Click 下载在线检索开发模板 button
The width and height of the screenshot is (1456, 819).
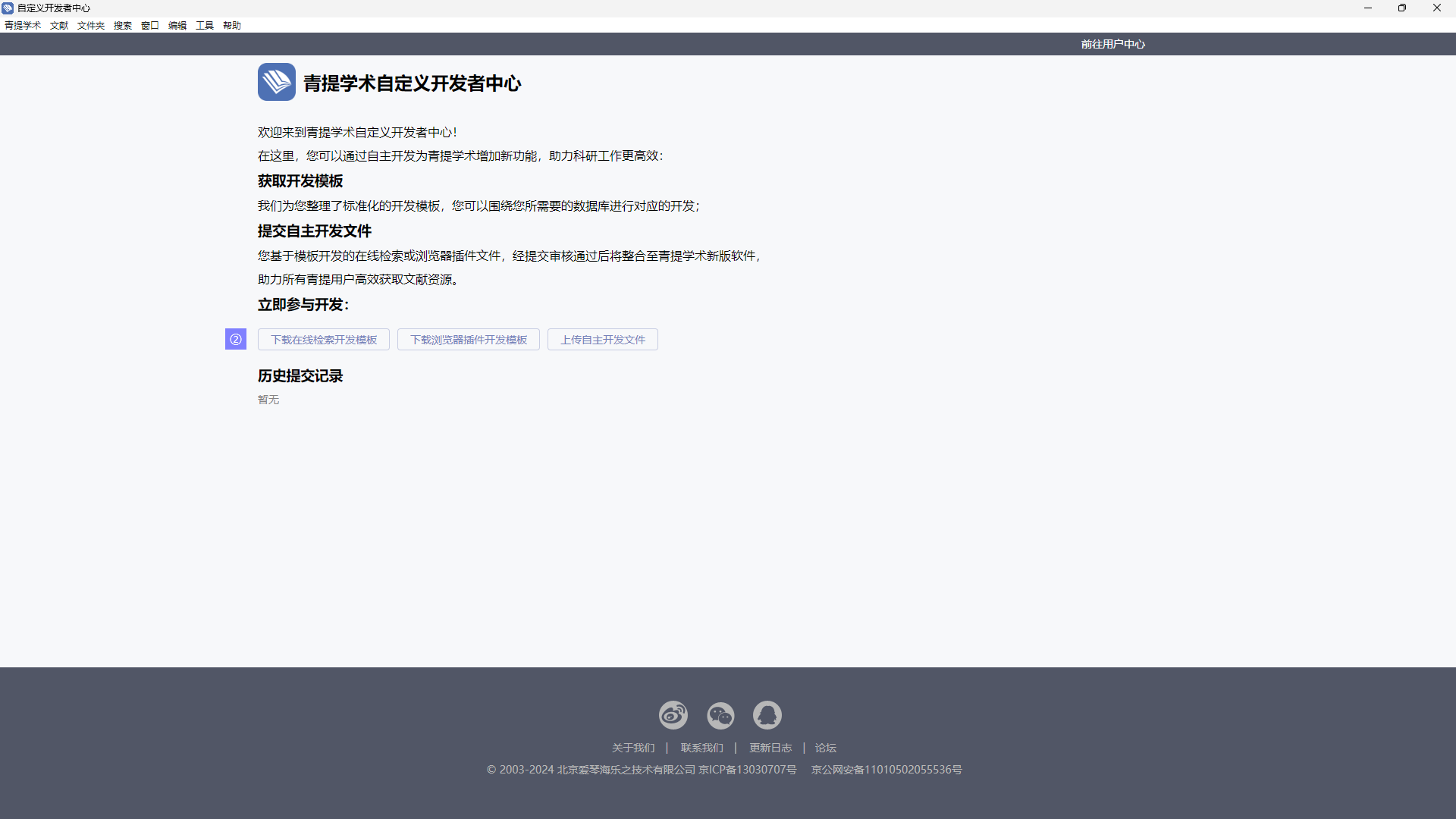point(324,340)
